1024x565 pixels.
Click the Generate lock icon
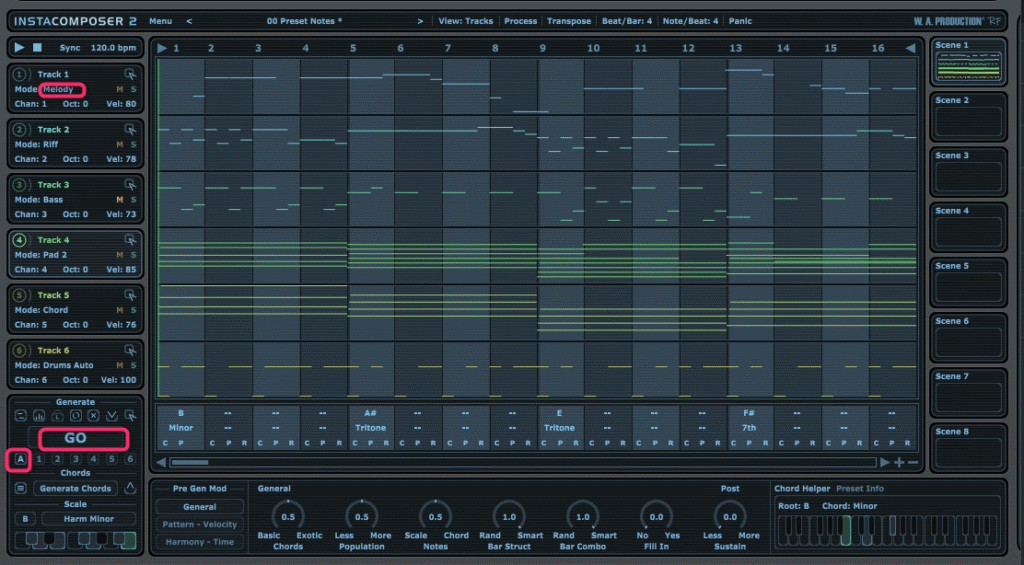[57, 415]
